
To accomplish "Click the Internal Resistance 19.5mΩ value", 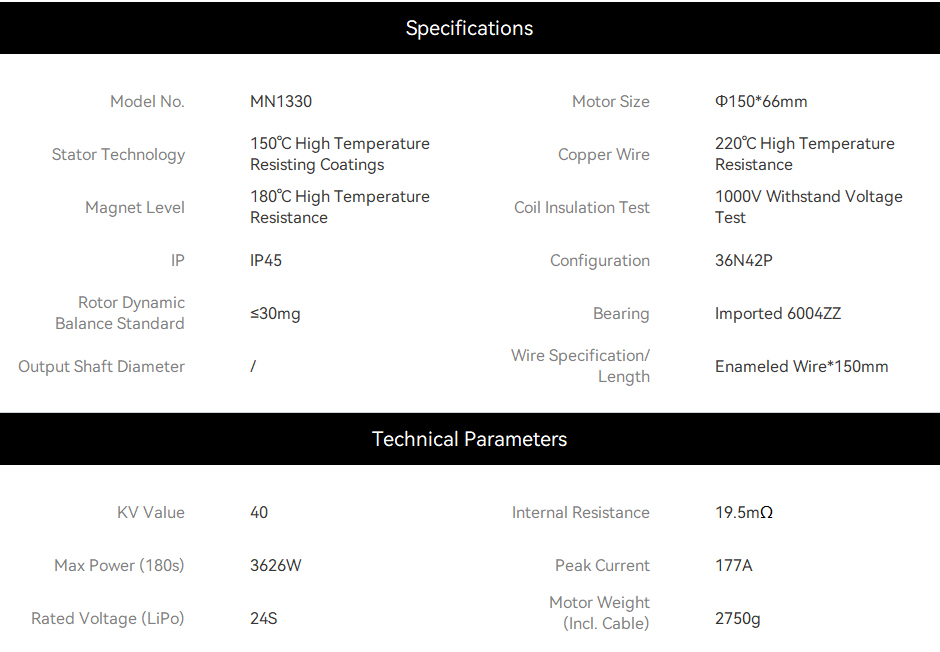I will coord(743,512).
